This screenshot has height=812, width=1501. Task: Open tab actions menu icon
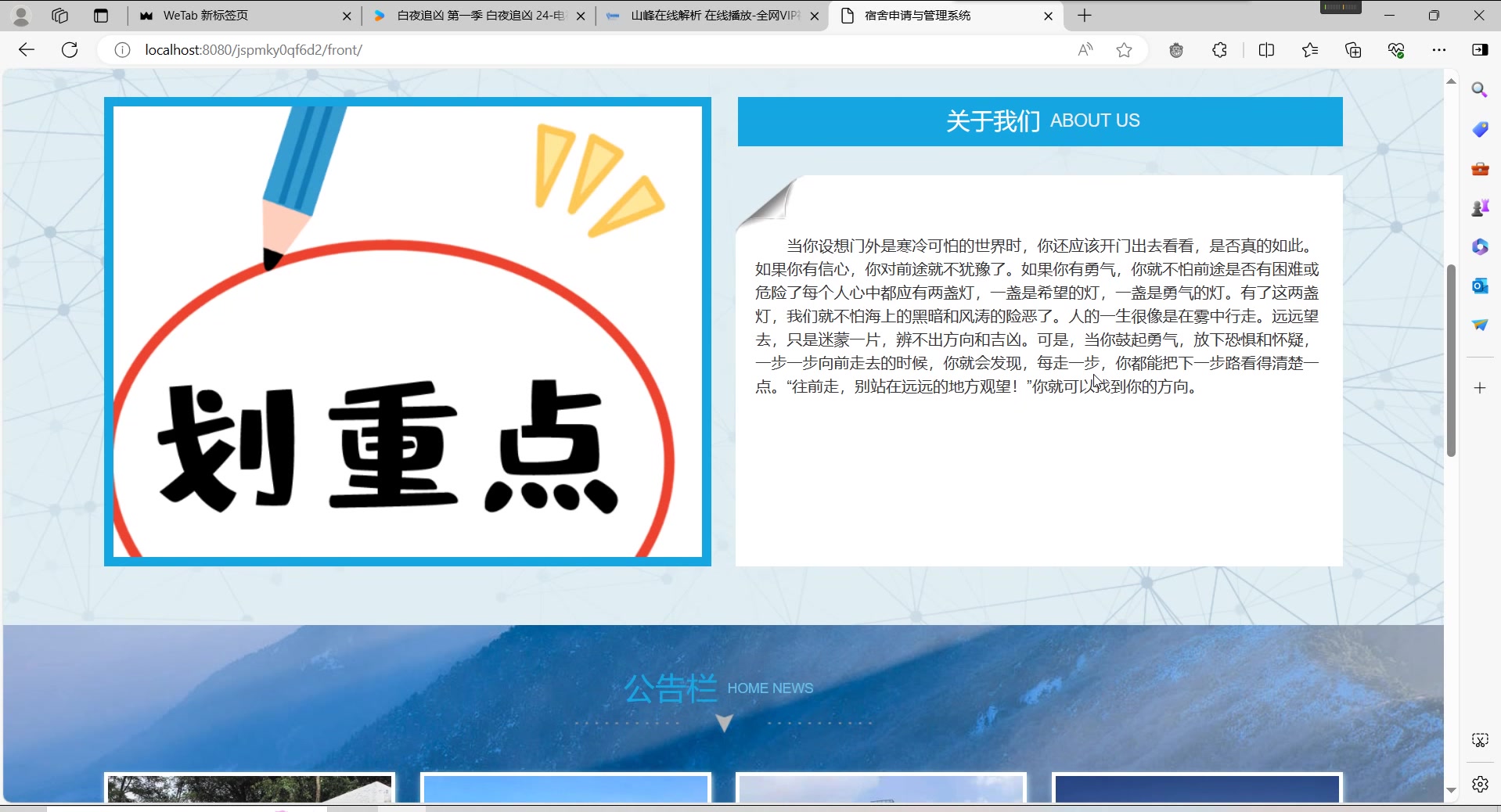pyautogui.click(x=101, y=16)
